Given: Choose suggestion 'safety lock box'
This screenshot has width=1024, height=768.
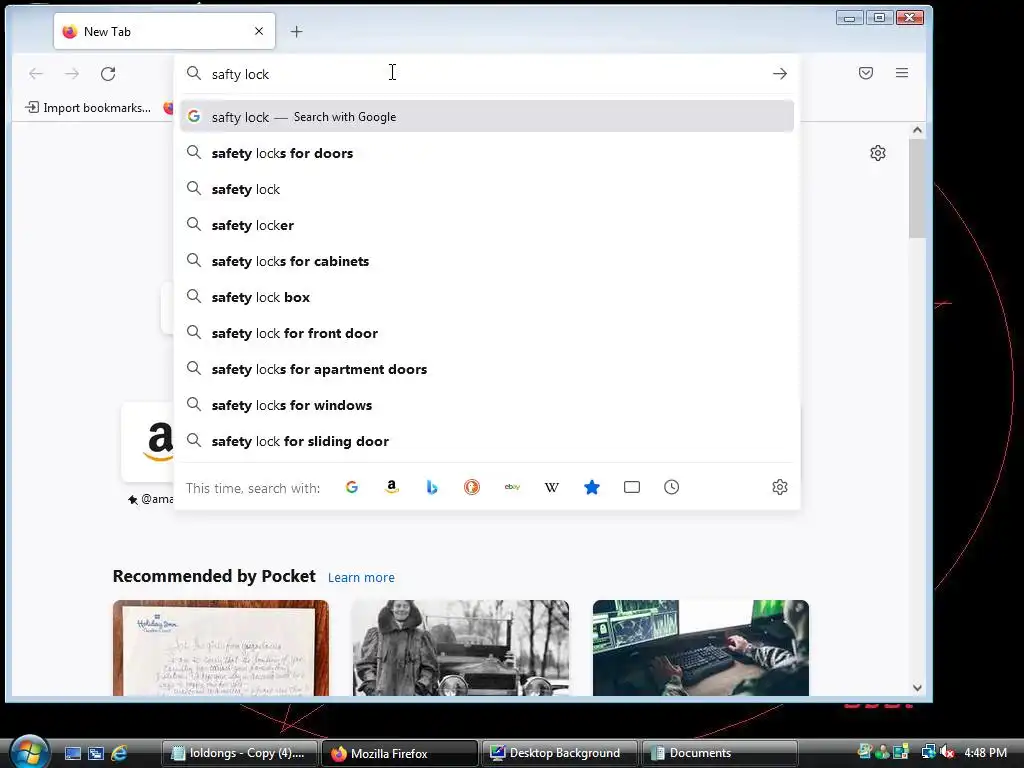Looking at the screenshot, I should click(487, 297).
